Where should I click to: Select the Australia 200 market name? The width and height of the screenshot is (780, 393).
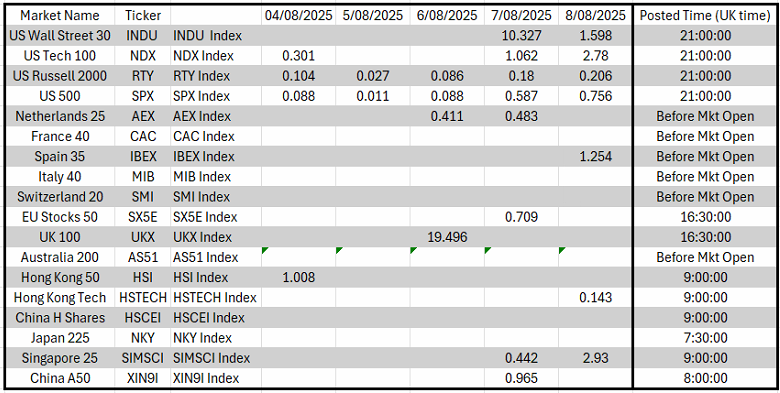click(x=60, y=257)
